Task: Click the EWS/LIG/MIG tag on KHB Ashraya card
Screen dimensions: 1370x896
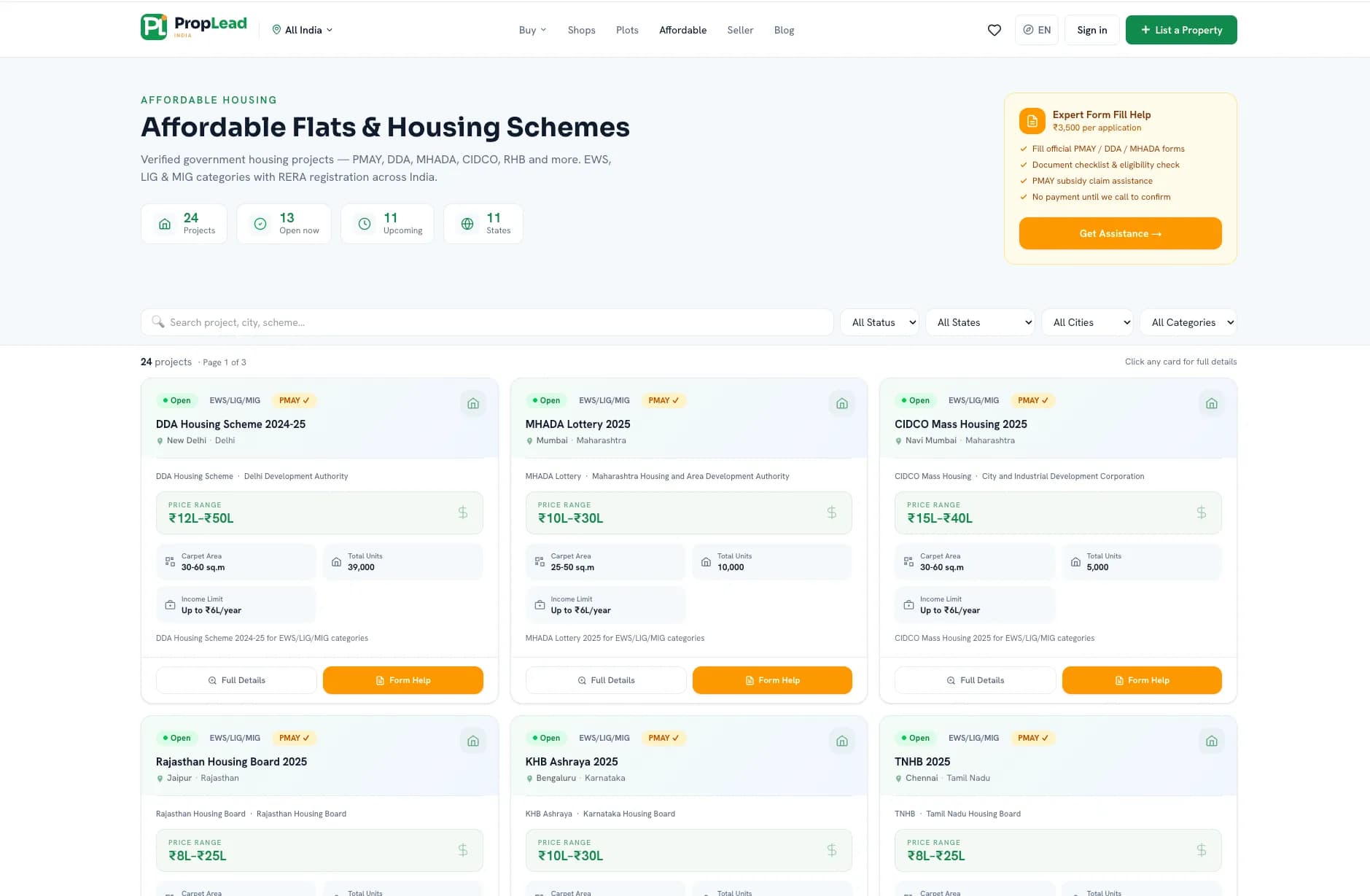Action: 604,738
